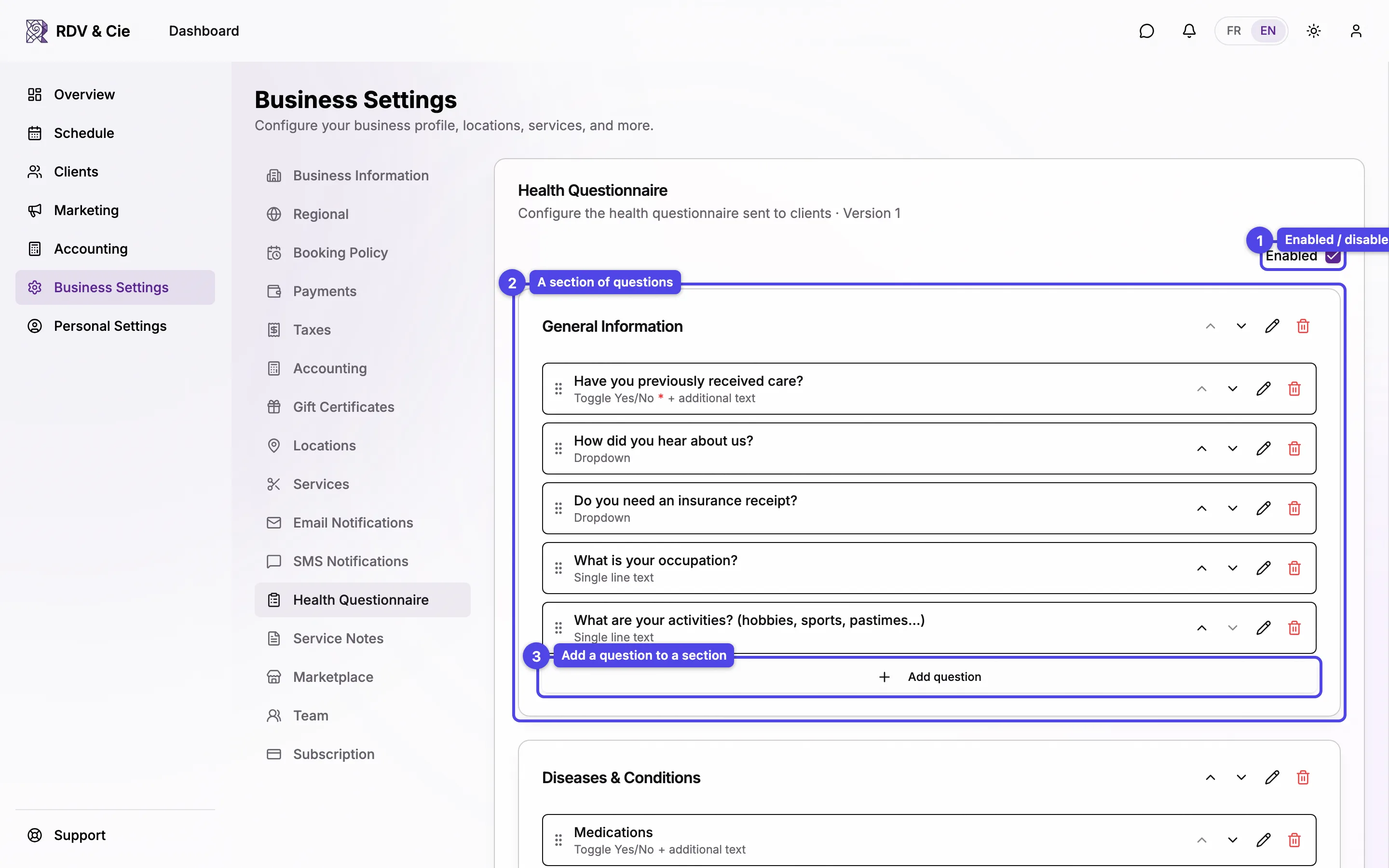Screen dimensions: 1389x868
Task: Edit the insurance receipt question
Action: (1263, 508)
